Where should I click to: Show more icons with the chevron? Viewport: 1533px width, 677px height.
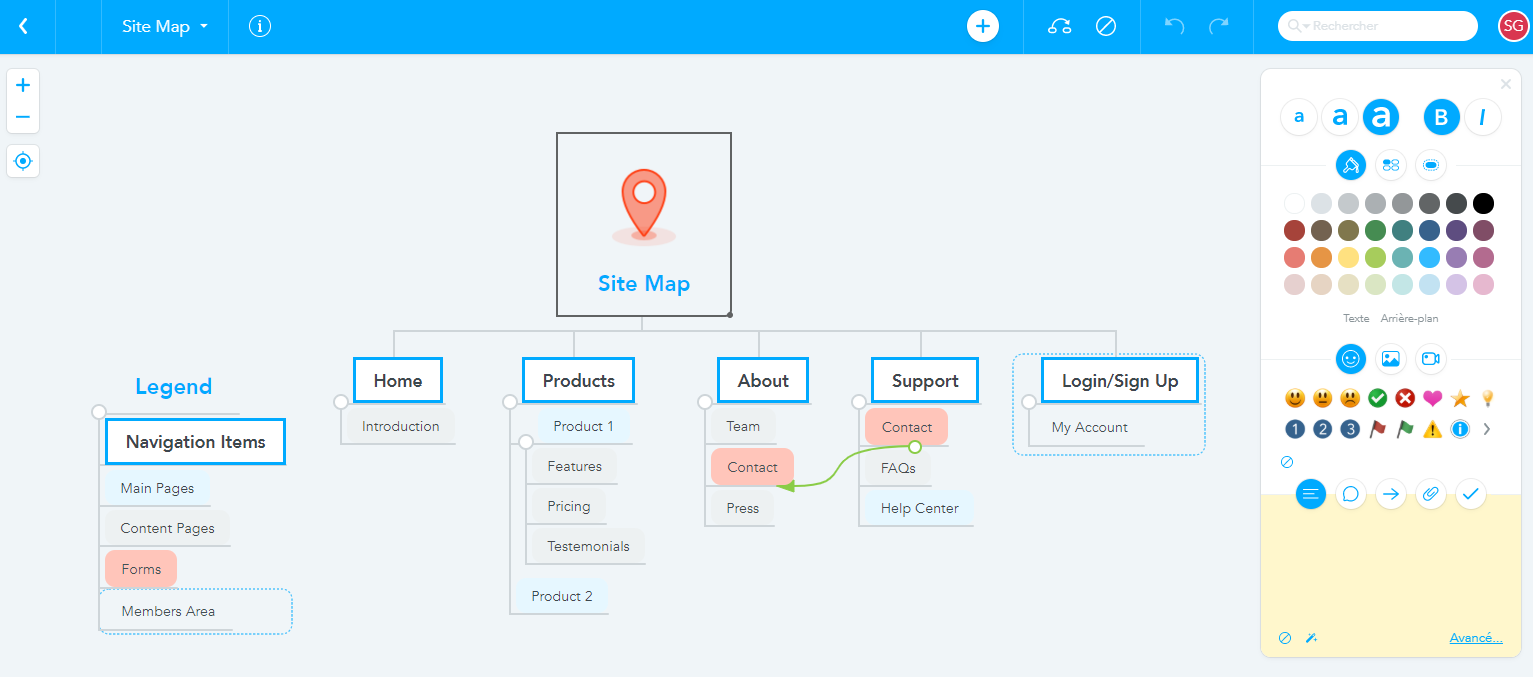coord(1487,429)
